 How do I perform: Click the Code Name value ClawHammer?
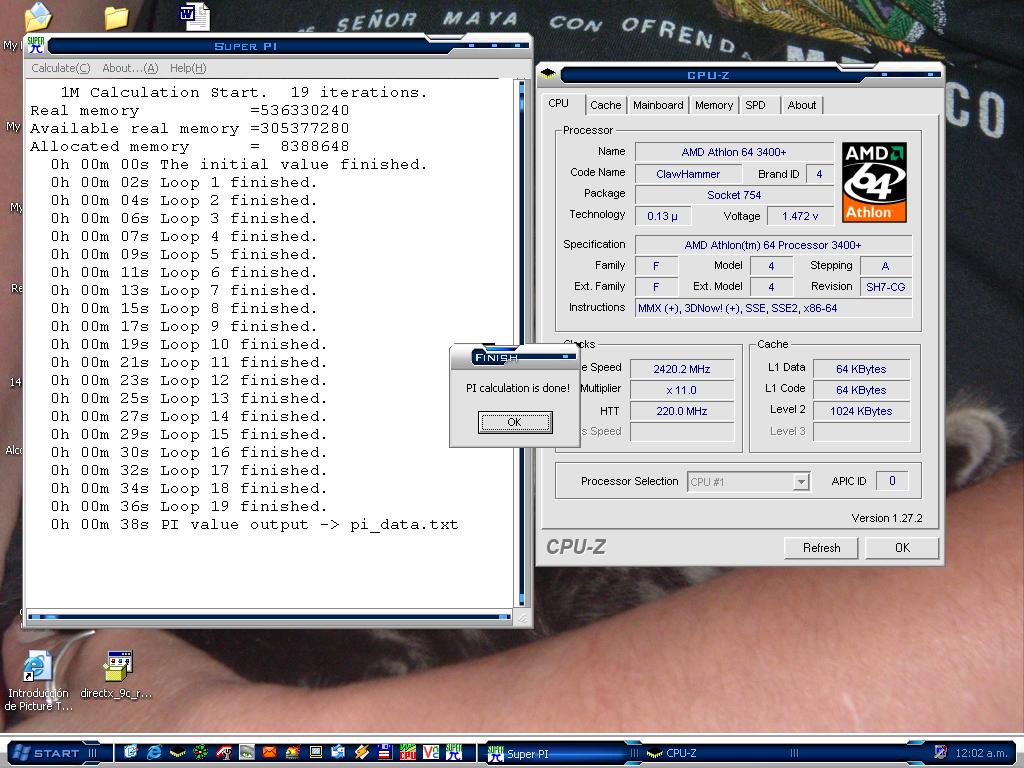click(688, 174)
